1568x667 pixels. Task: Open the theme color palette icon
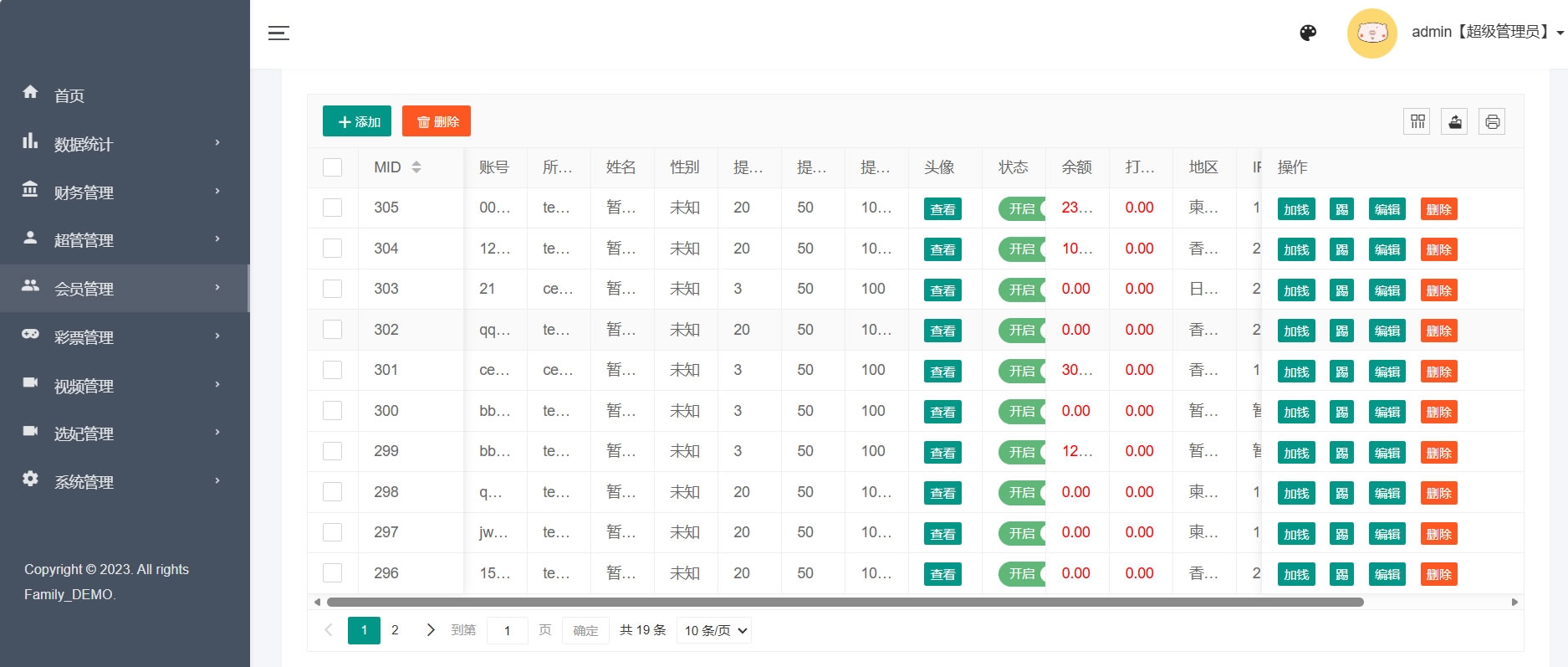(1308, 33)
